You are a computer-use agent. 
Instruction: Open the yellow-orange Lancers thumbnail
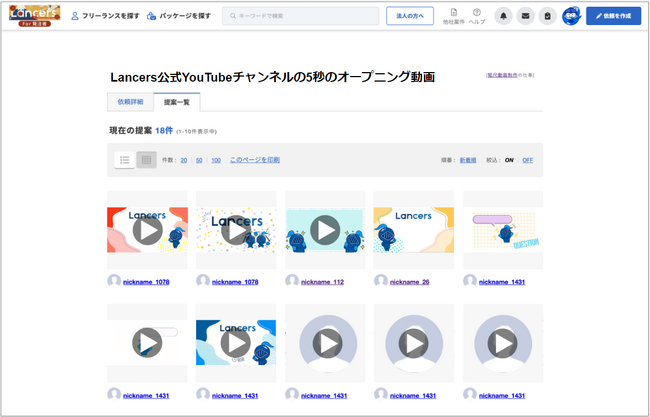414,230
